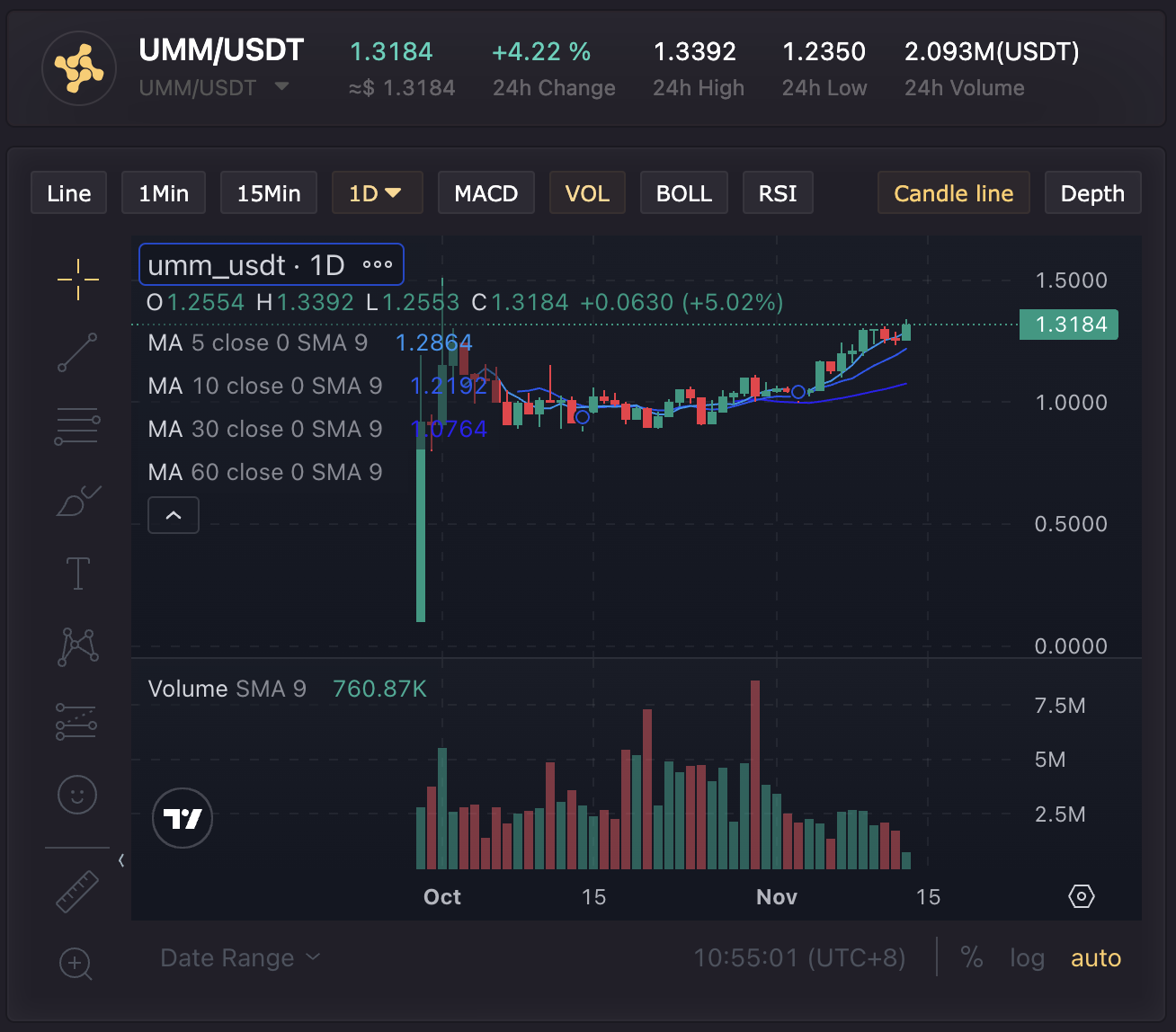Switch to Candle line view
Viewport: 1176px width, 1032px height.
[954, 193]
